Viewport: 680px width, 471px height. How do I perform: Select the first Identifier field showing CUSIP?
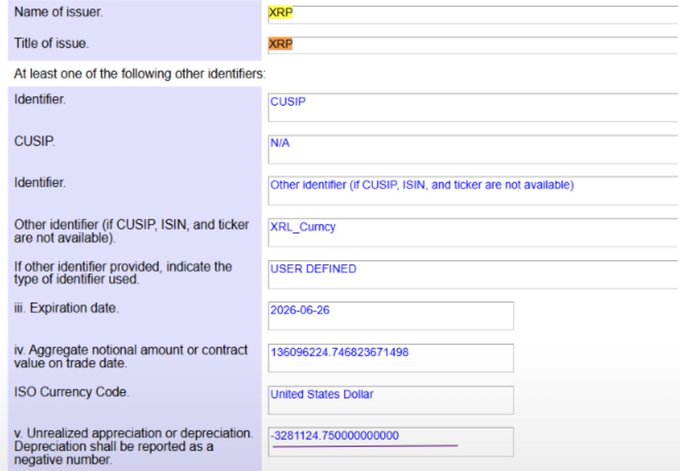tap(474, 108)
